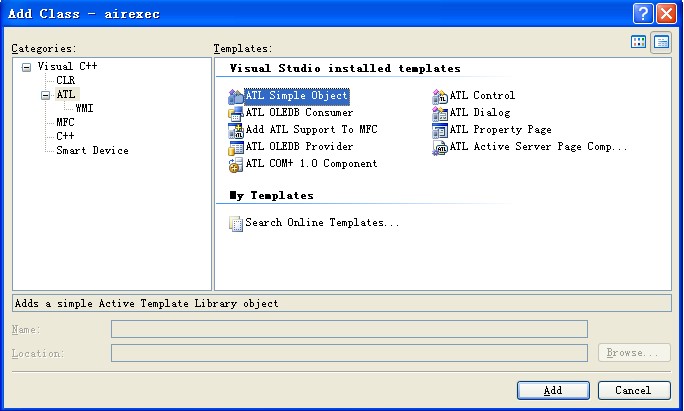Switch to large icons view

[x=639, y=42]
